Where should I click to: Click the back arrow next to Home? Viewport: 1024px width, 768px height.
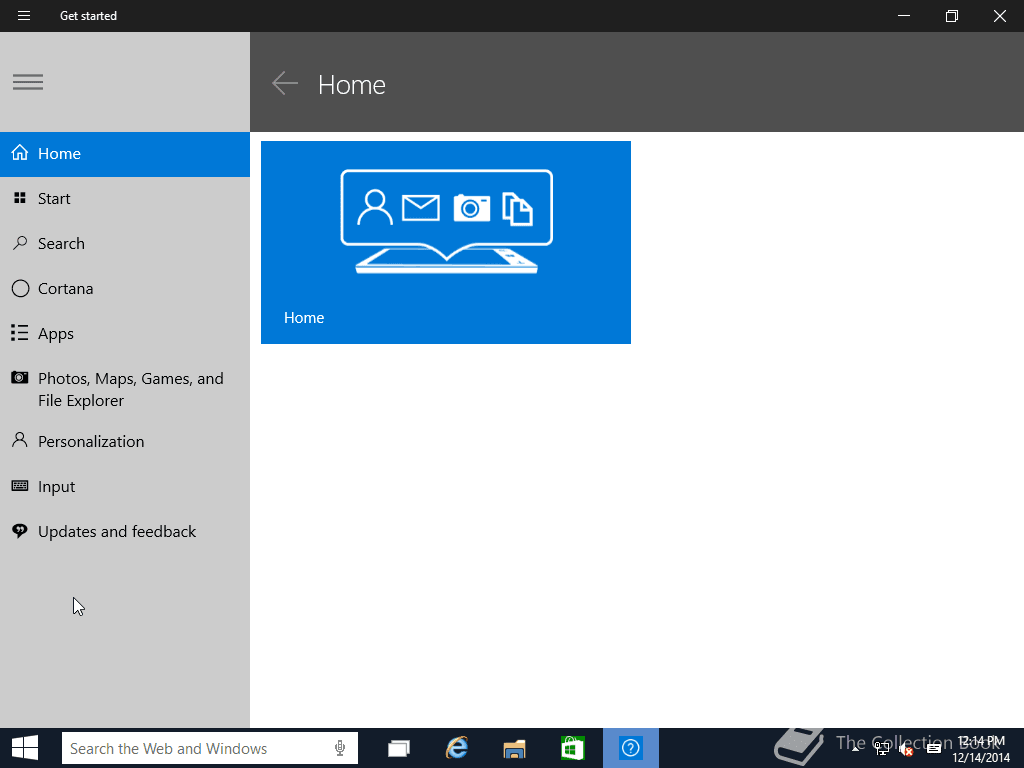coord(285,84)
